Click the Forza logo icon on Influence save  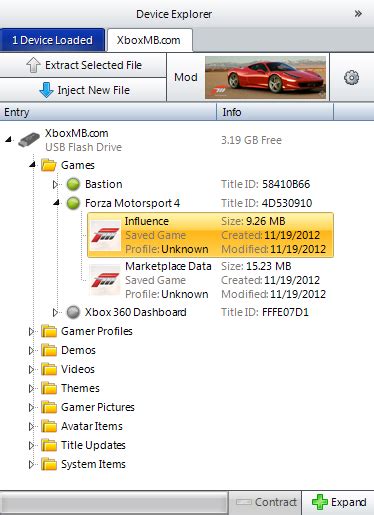(x=105, y=235)
